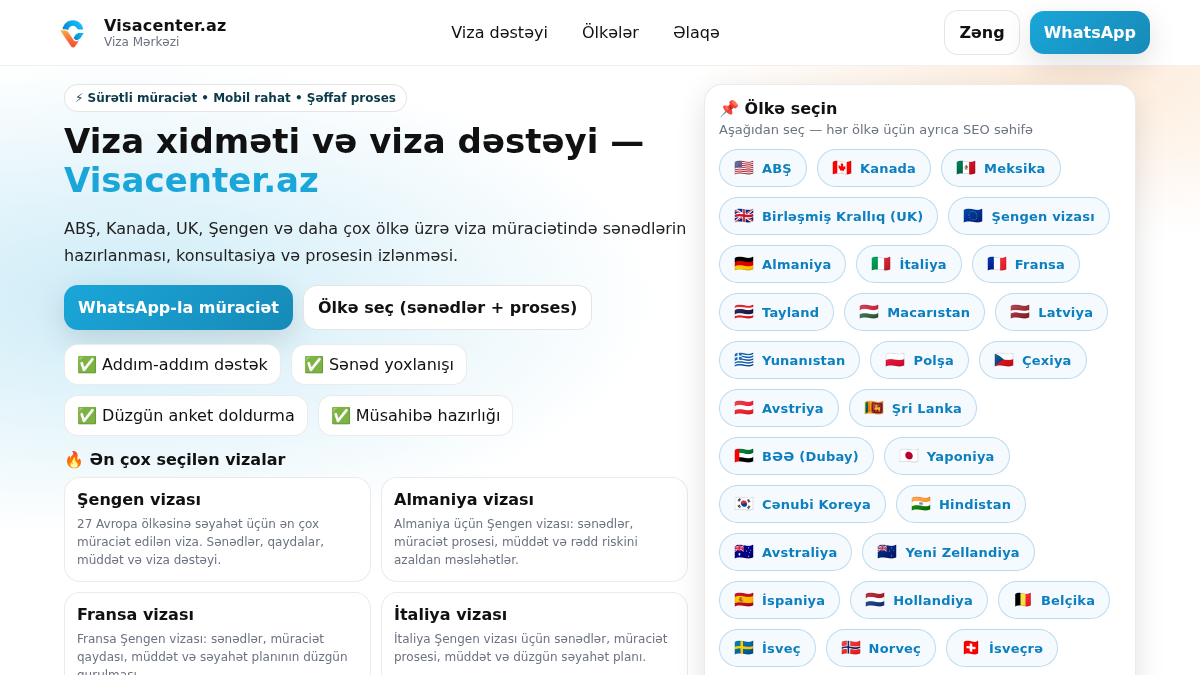
Task: Open the Visacenter.az home link text
Action: coord(165,25)
